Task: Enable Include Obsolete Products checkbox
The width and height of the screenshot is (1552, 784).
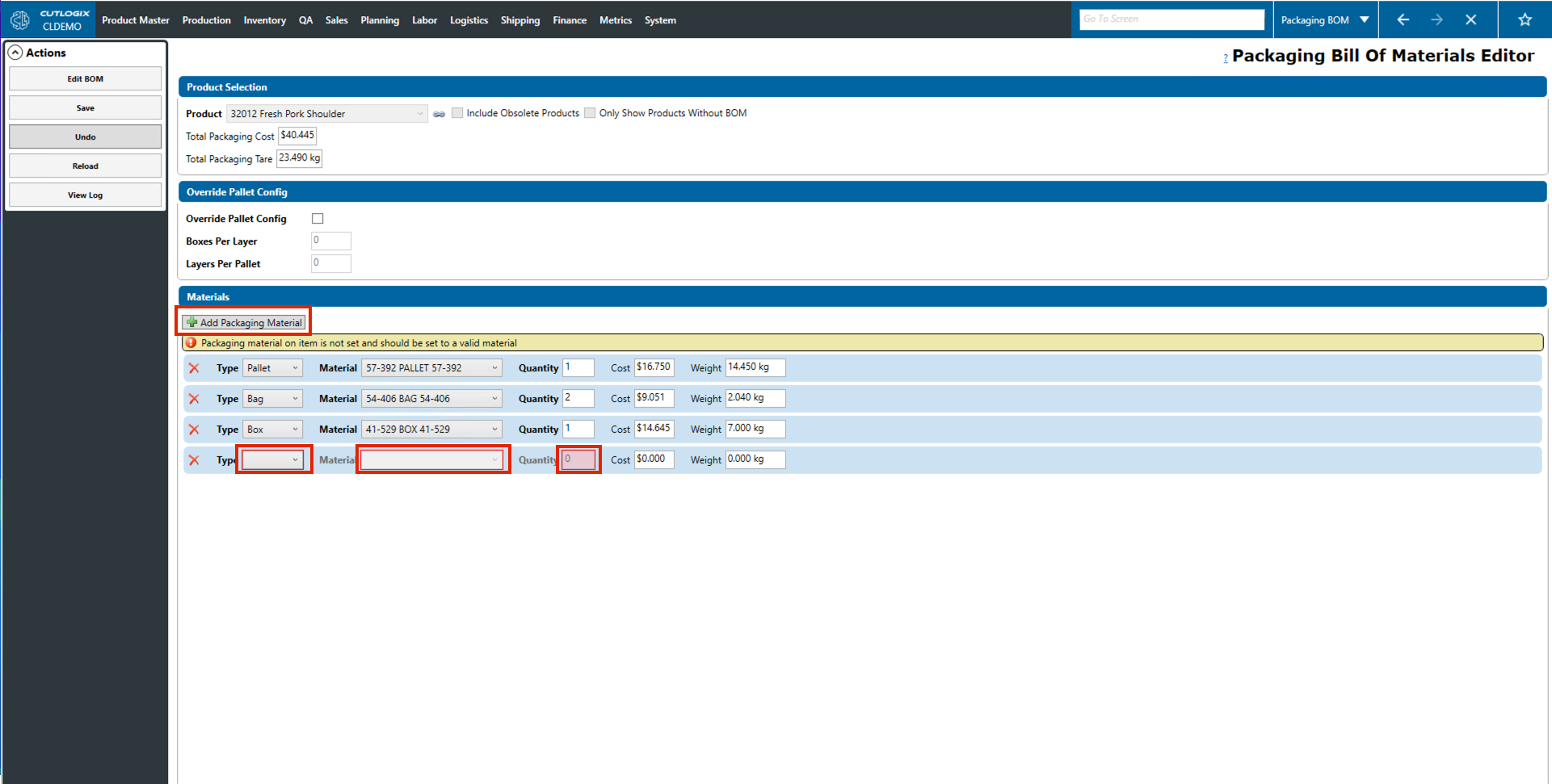Action: pos(457,113)
